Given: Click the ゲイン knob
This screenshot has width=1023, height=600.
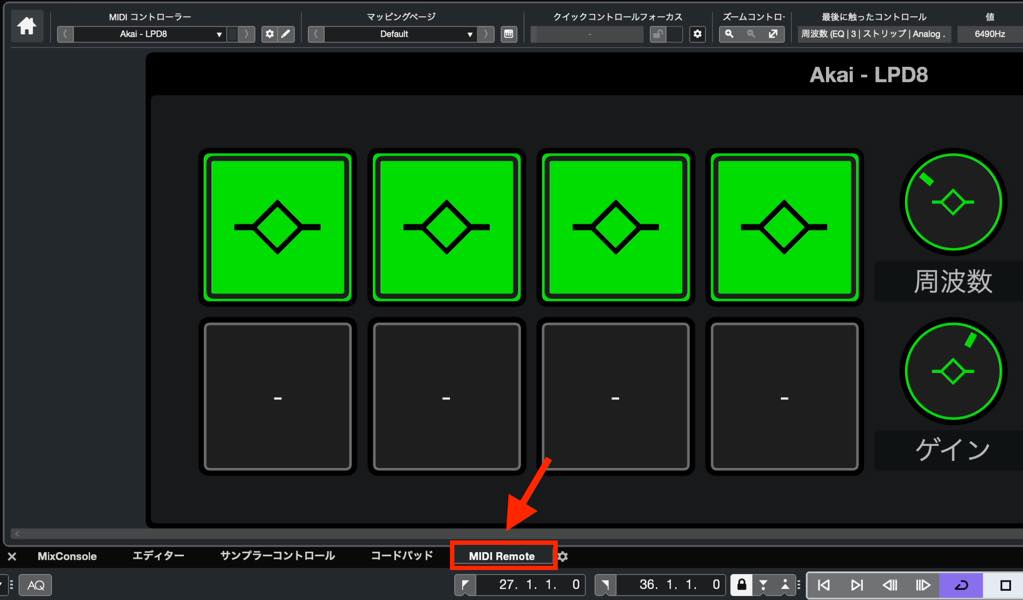Looking at the screenshot, I should (953, 371).
